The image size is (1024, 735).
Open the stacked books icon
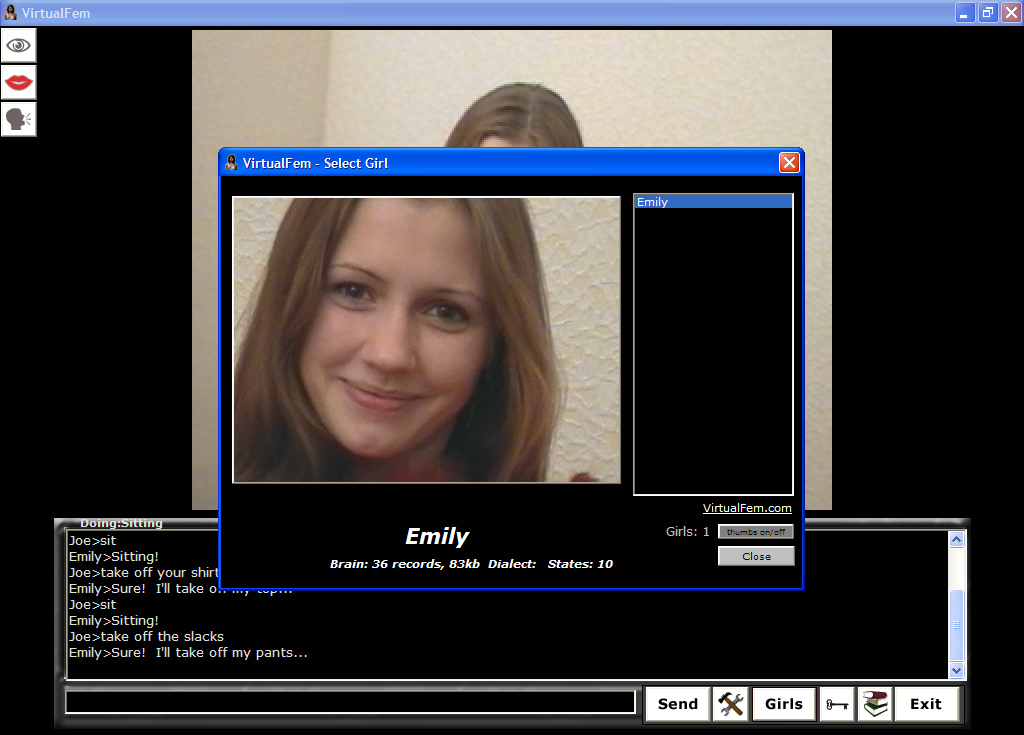(875, 704)
